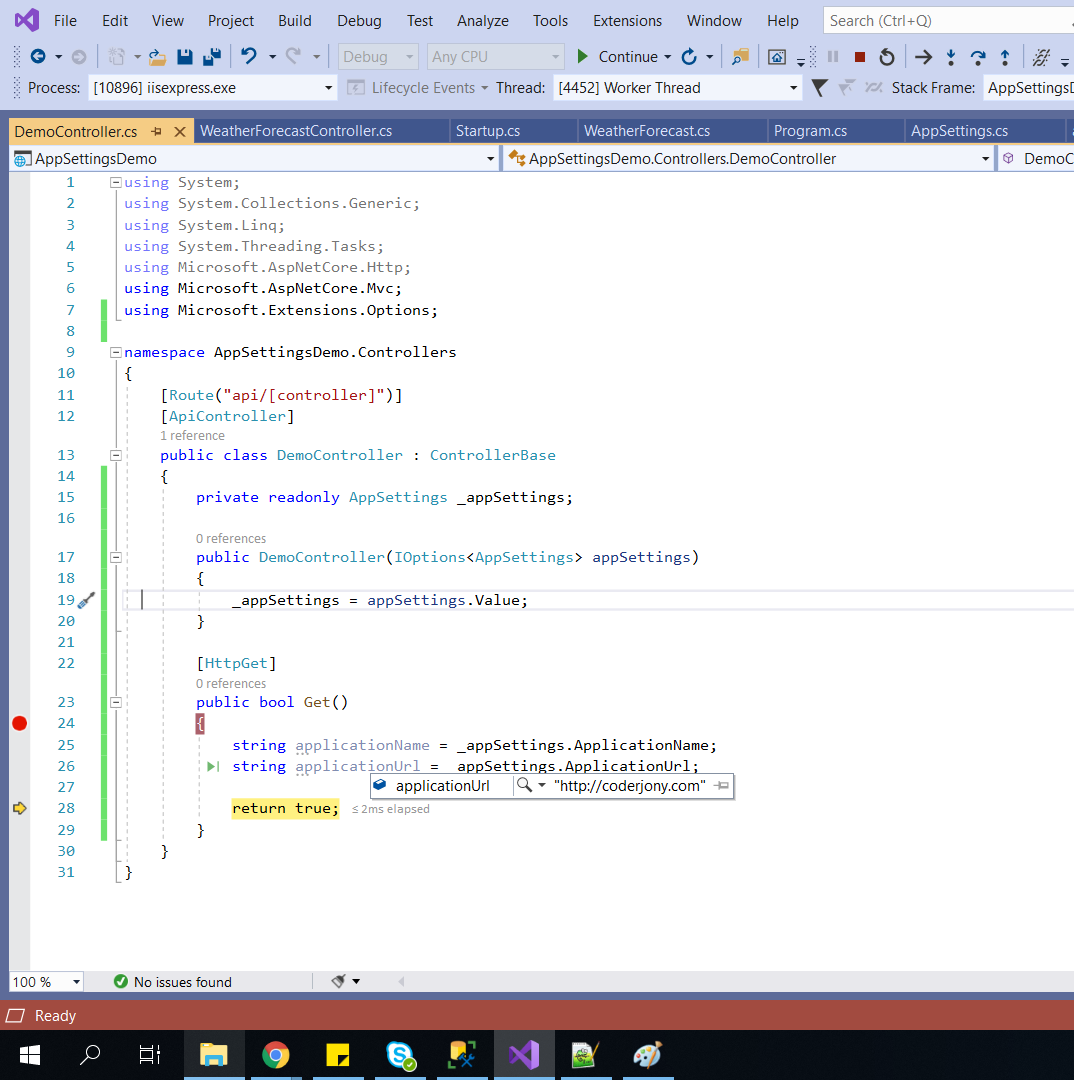Open the 100% zoom level selector
Viewport: 1074px width, 1080px height.
click(x=46, y=982)
